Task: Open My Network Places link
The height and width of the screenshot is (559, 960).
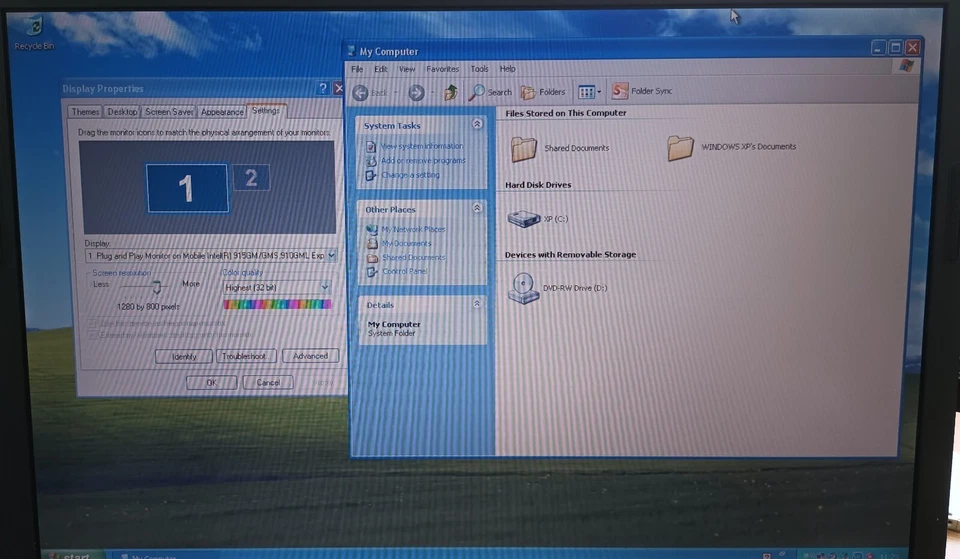Action: (x=413, y=230)
